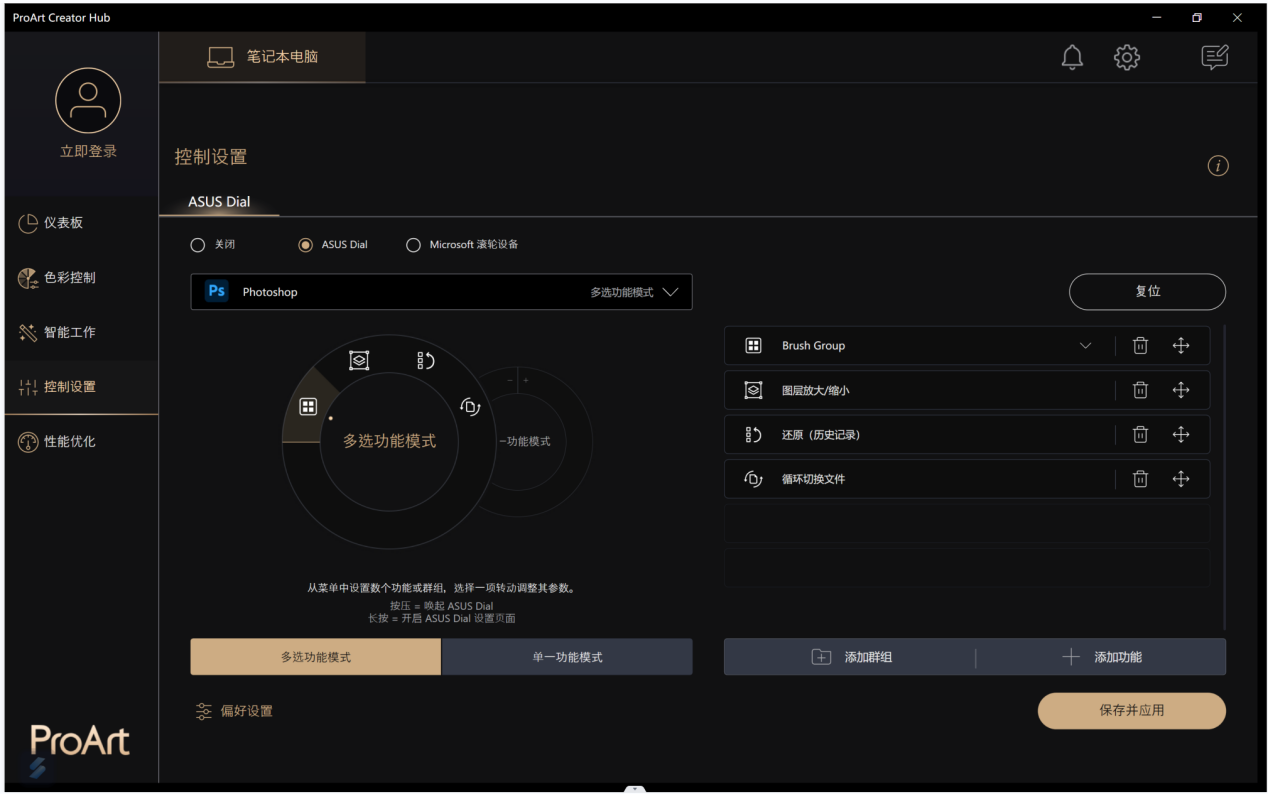Viewport: 1268px width, 794px height.
Task: Select the layer zoom icon on dial
Action: (359, 361)
